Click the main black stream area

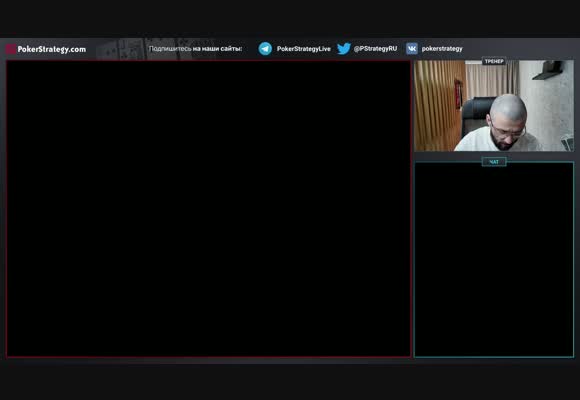209,209
